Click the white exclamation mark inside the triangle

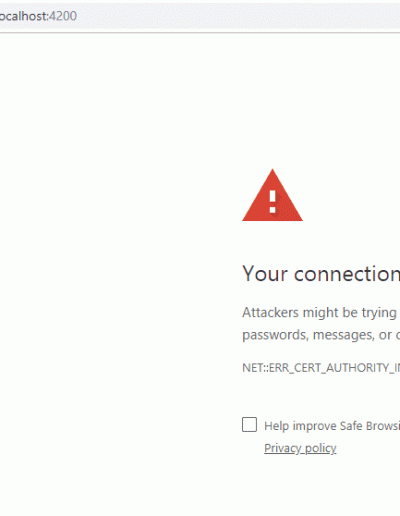point(273,201)
